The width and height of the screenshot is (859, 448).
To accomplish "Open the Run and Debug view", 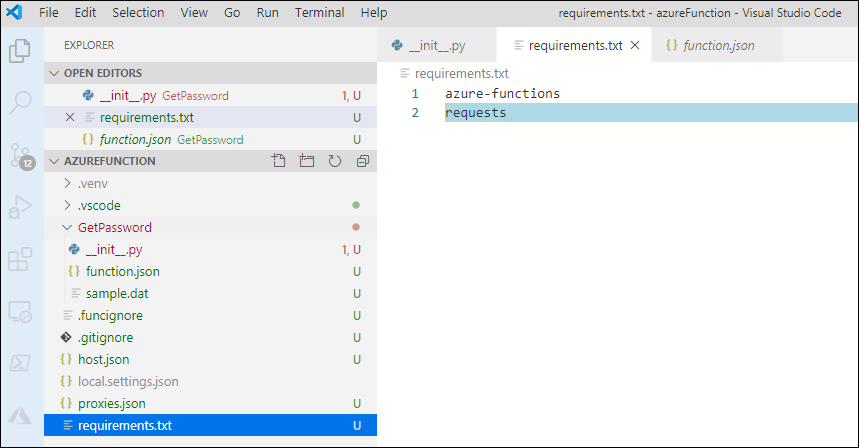I will point(20,207).
